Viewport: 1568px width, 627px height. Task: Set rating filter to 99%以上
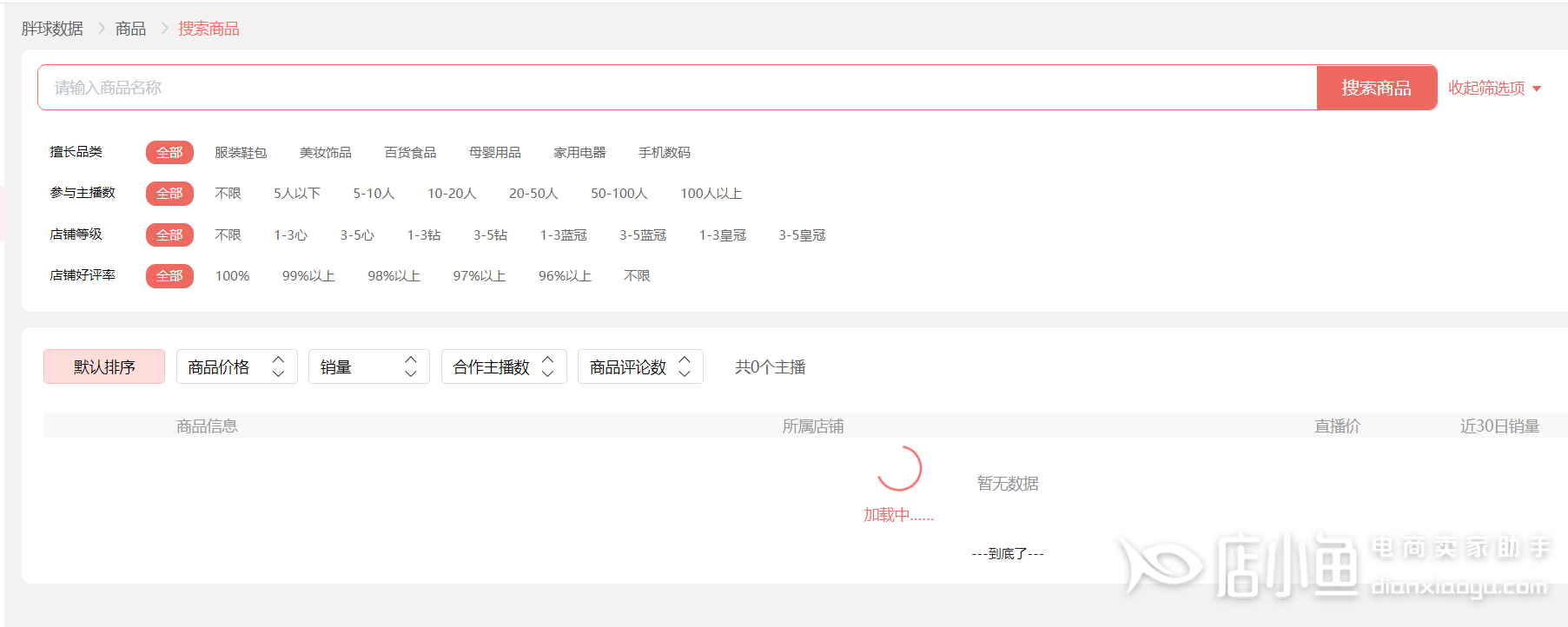pos(308,276)
